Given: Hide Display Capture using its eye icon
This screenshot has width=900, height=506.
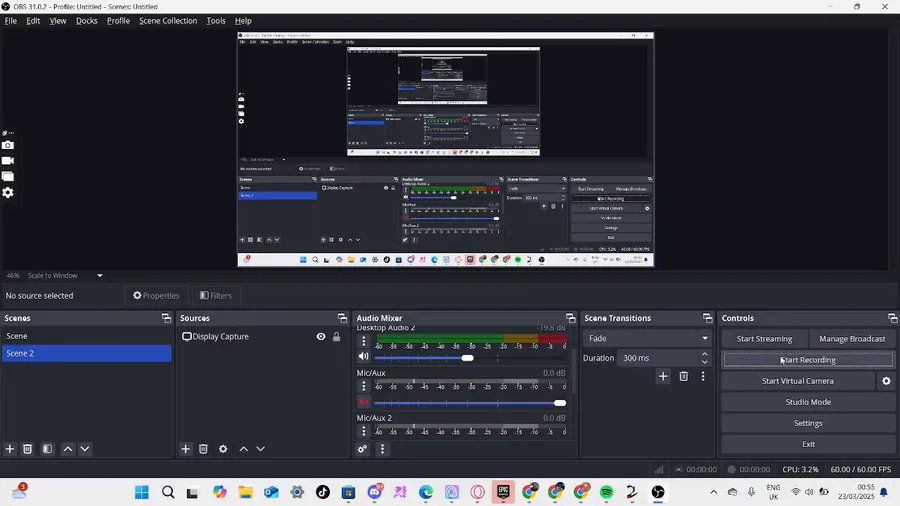Looking at the screenshot, I should (x=321, y=336).
